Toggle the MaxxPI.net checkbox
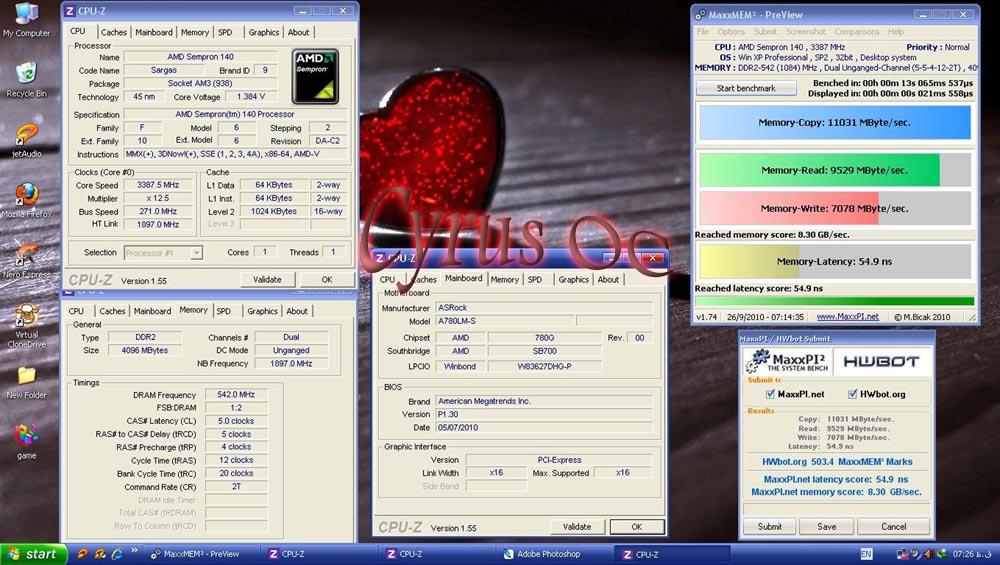This screenshot has width=1000, height=565. 770,394
